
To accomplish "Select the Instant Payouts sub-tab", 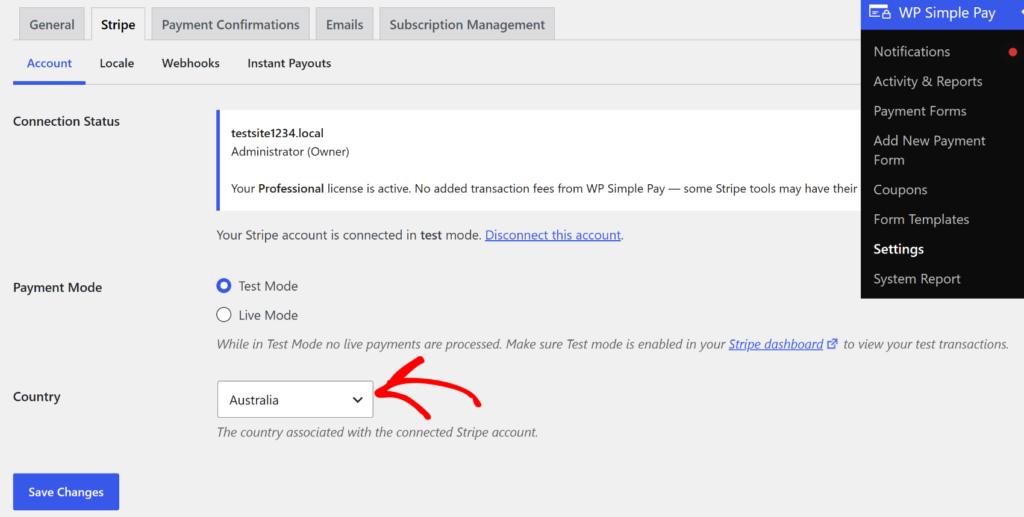I will pos(289,63).
